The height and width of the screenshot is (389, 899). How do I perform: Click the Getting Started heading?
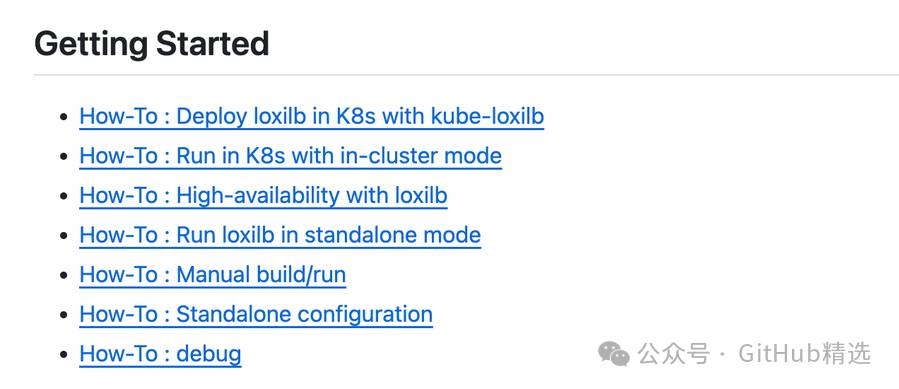click(x=152, y=44)
